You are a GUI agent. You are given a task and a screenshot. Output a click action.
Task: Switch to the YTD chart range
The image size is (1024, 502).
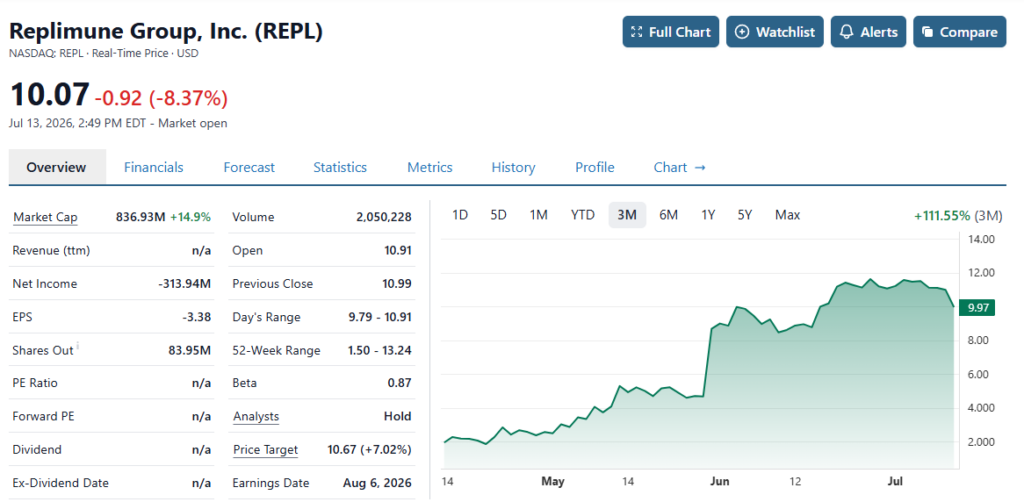[583, 215]
